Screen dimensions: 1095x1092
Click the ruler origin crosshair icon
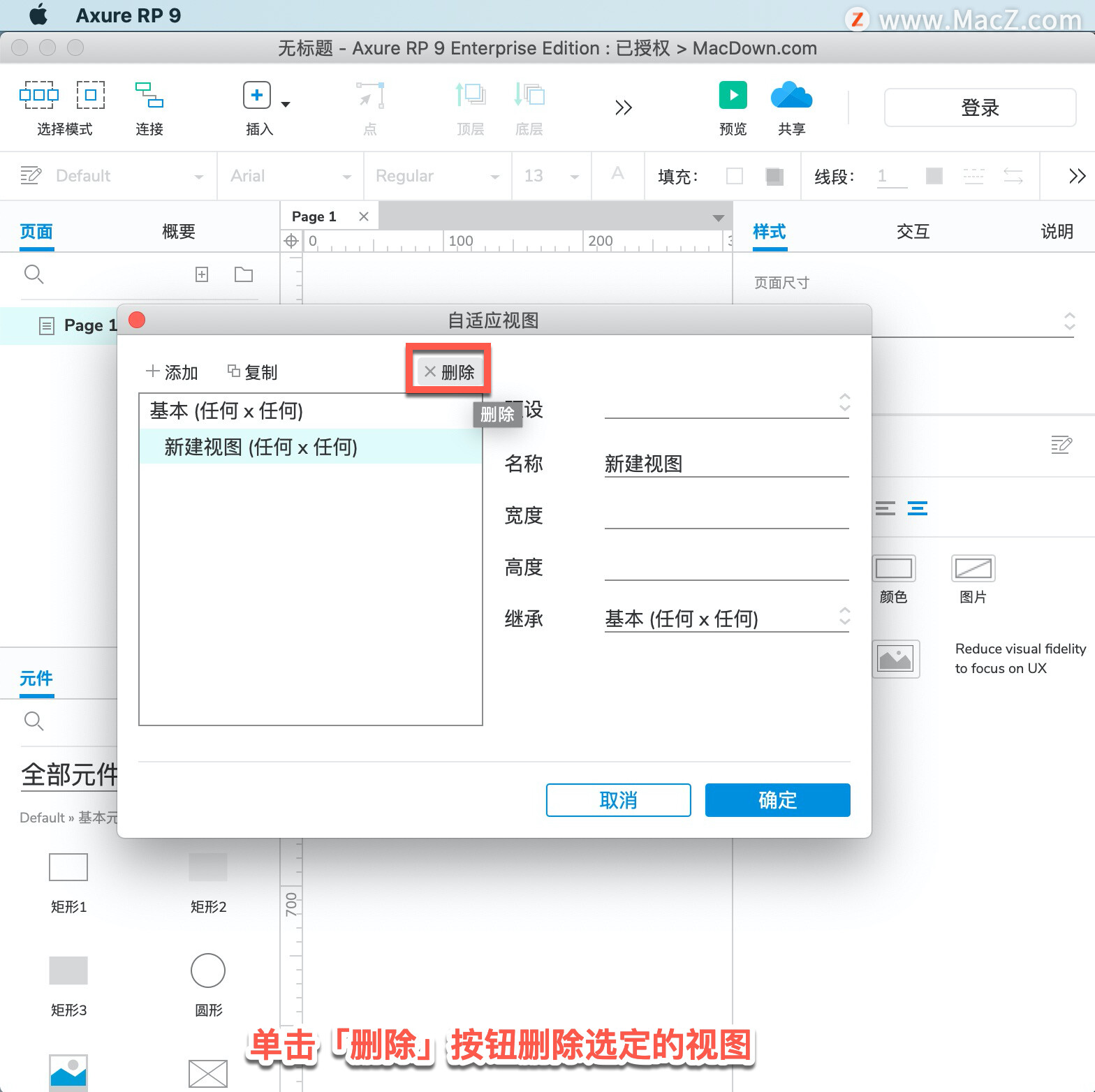(x=291, y=241)
